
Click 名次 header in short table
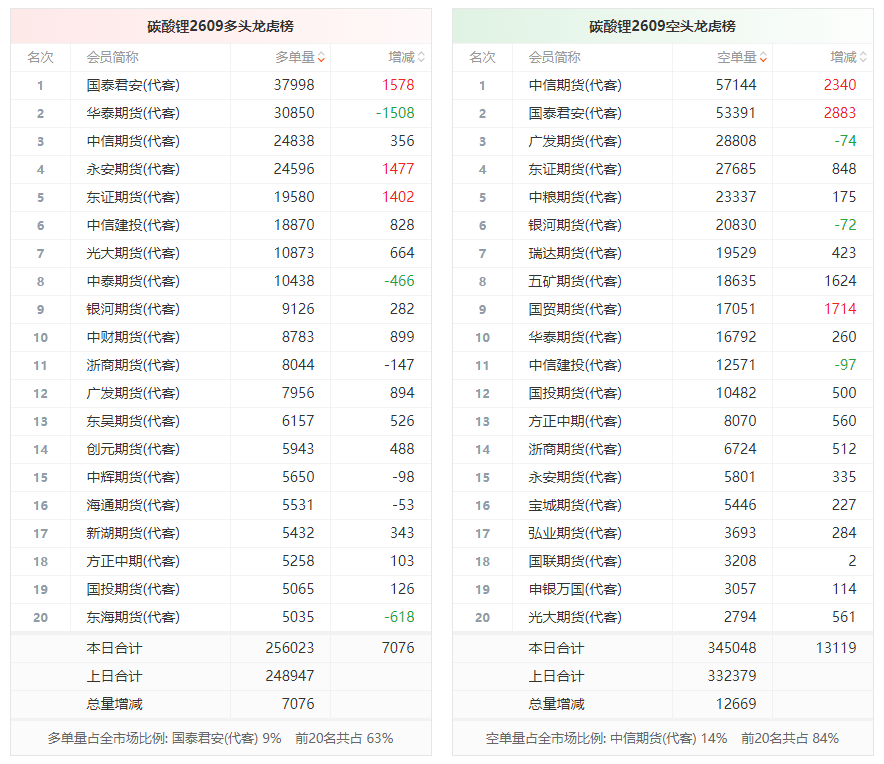pyautogui.click(x=483, y=58)
